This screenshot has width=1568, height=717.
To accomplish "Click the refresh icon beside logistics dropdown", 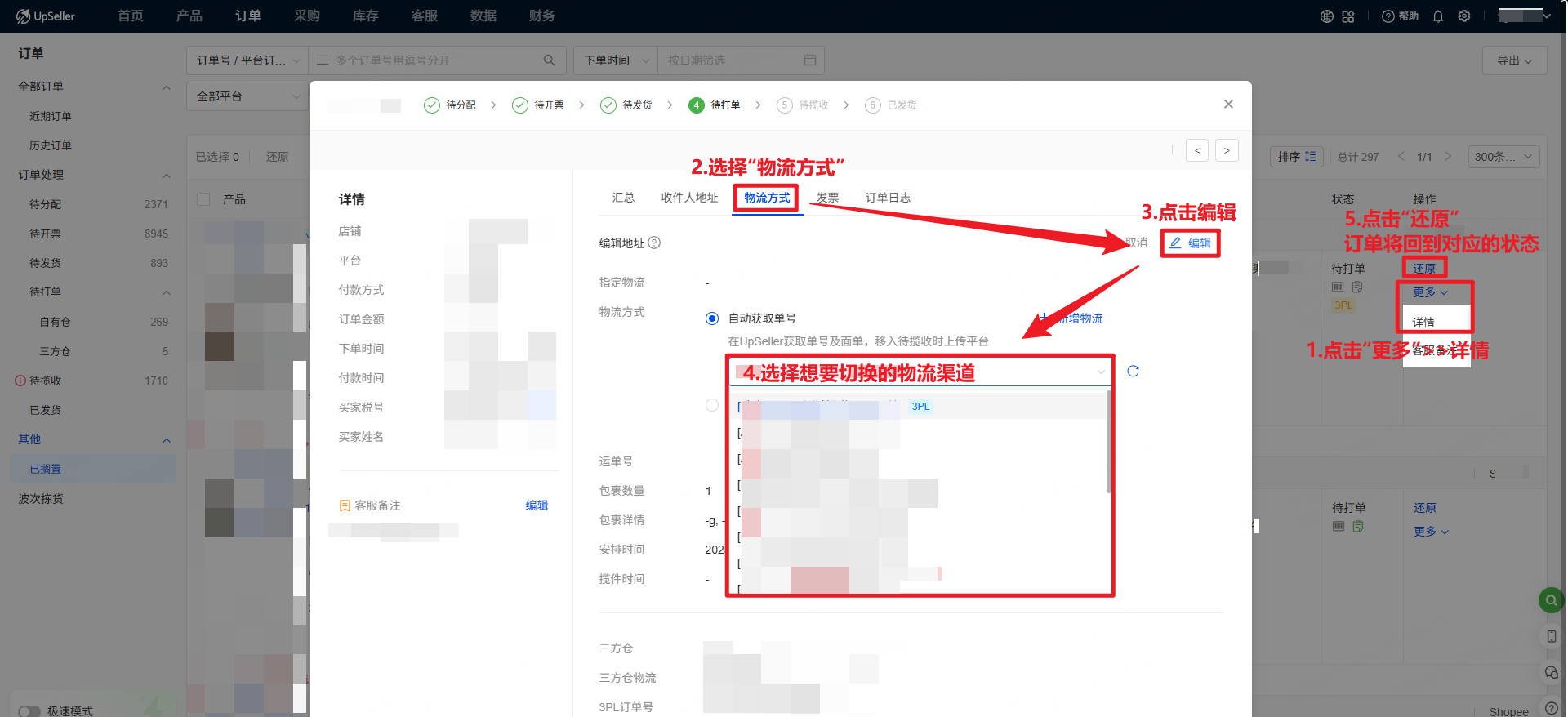I will [1133, 372].
